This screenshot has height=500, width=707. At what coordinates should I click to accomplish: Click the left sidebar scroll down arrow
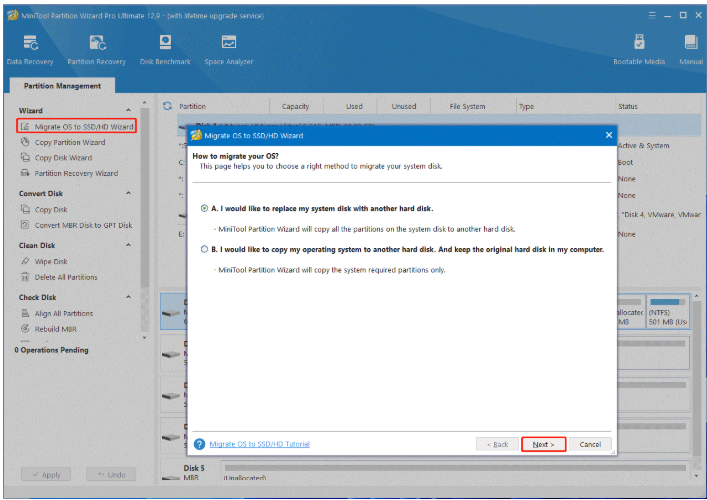pos(145,337)
